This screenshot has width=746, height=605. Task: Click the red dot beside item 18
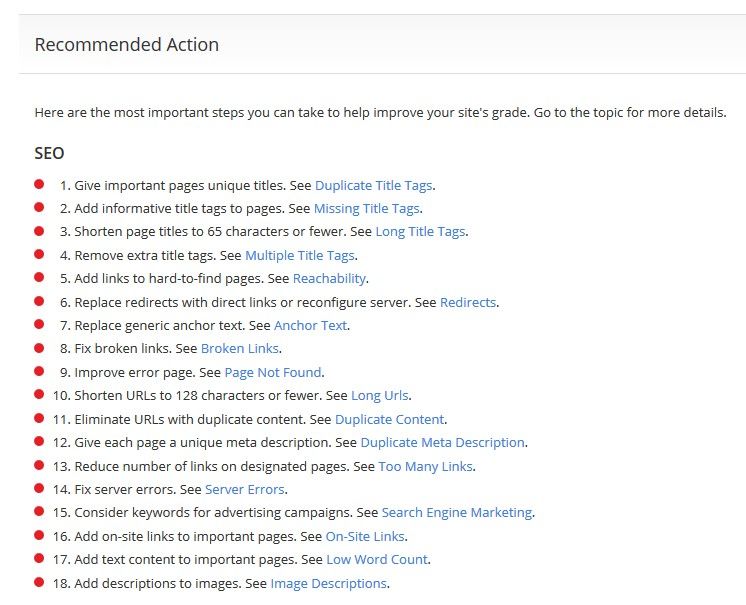click(39, 582)
